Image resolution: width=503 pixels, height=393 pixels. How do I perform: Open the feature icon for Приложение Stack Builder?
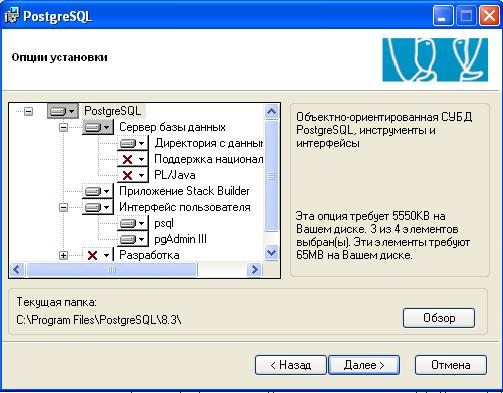pyautogui.click(x=98, y=191)
